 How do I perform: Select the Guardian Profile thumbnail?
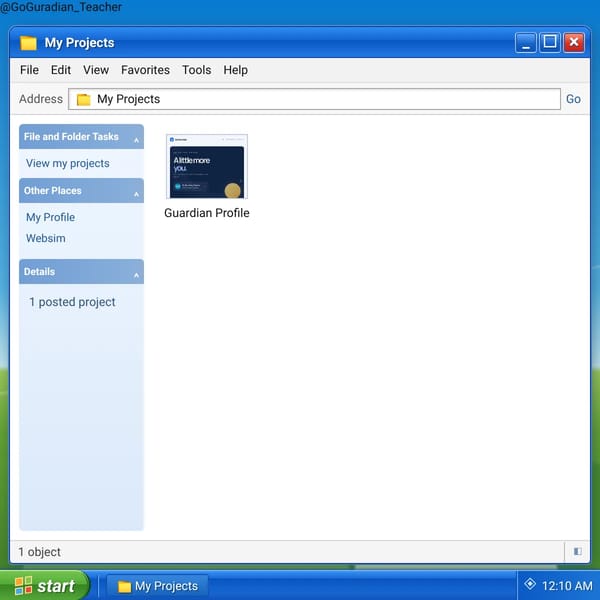[x=207, y=166]
